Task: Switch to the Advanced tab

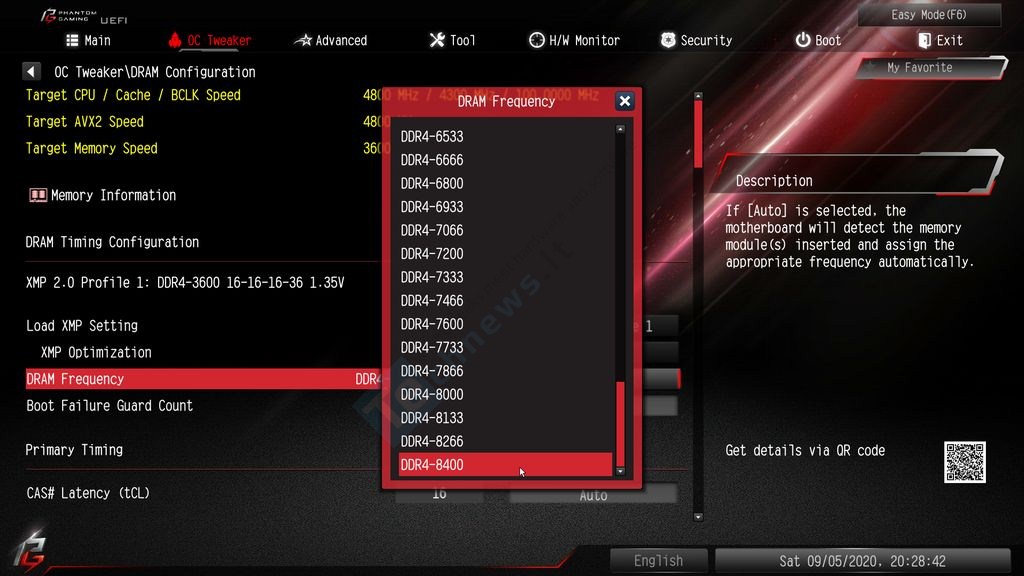Action: pyautogui.click(x=330, y=40)
